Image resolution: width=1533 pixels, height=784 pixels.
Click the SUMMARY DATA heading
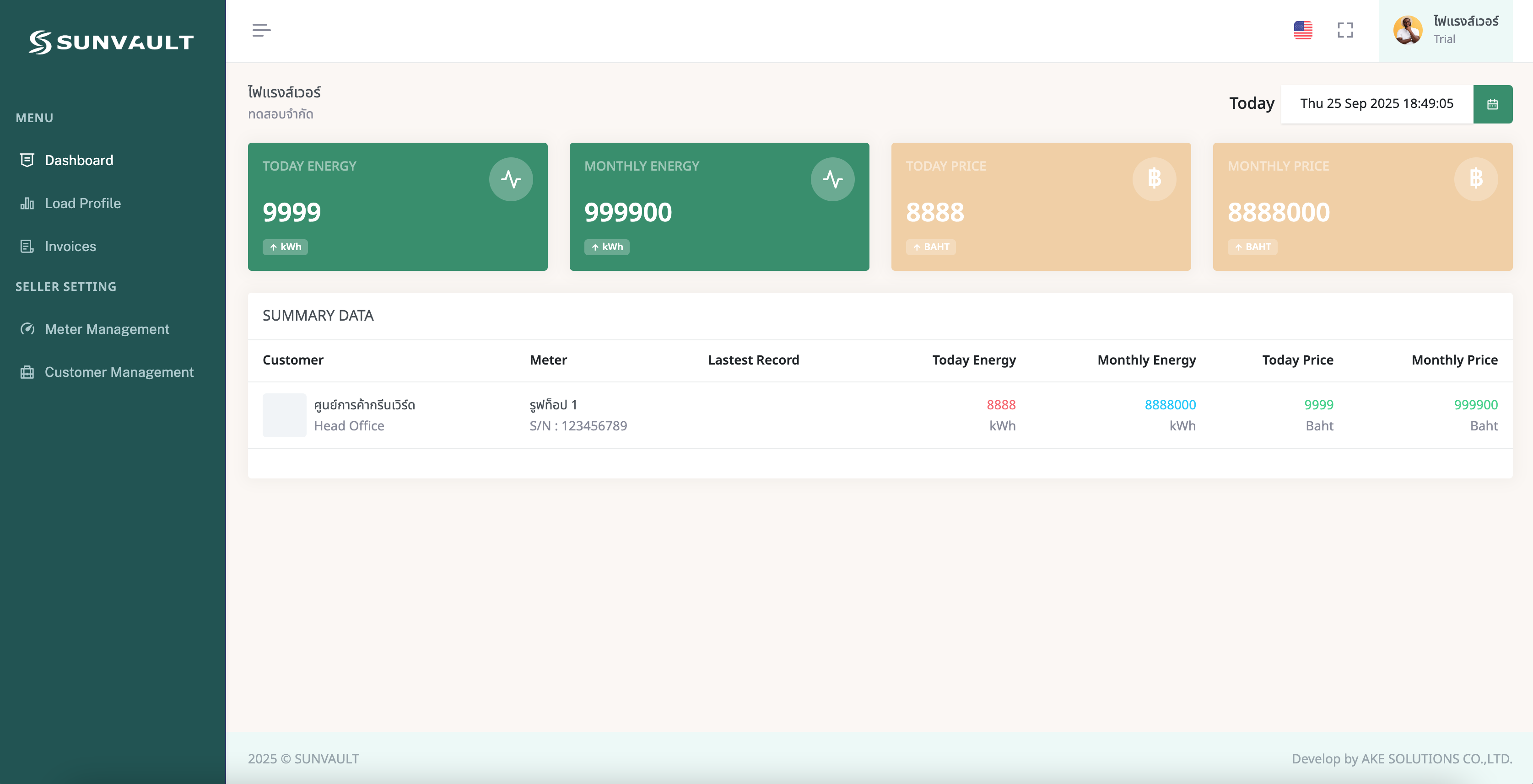[318, 316]
